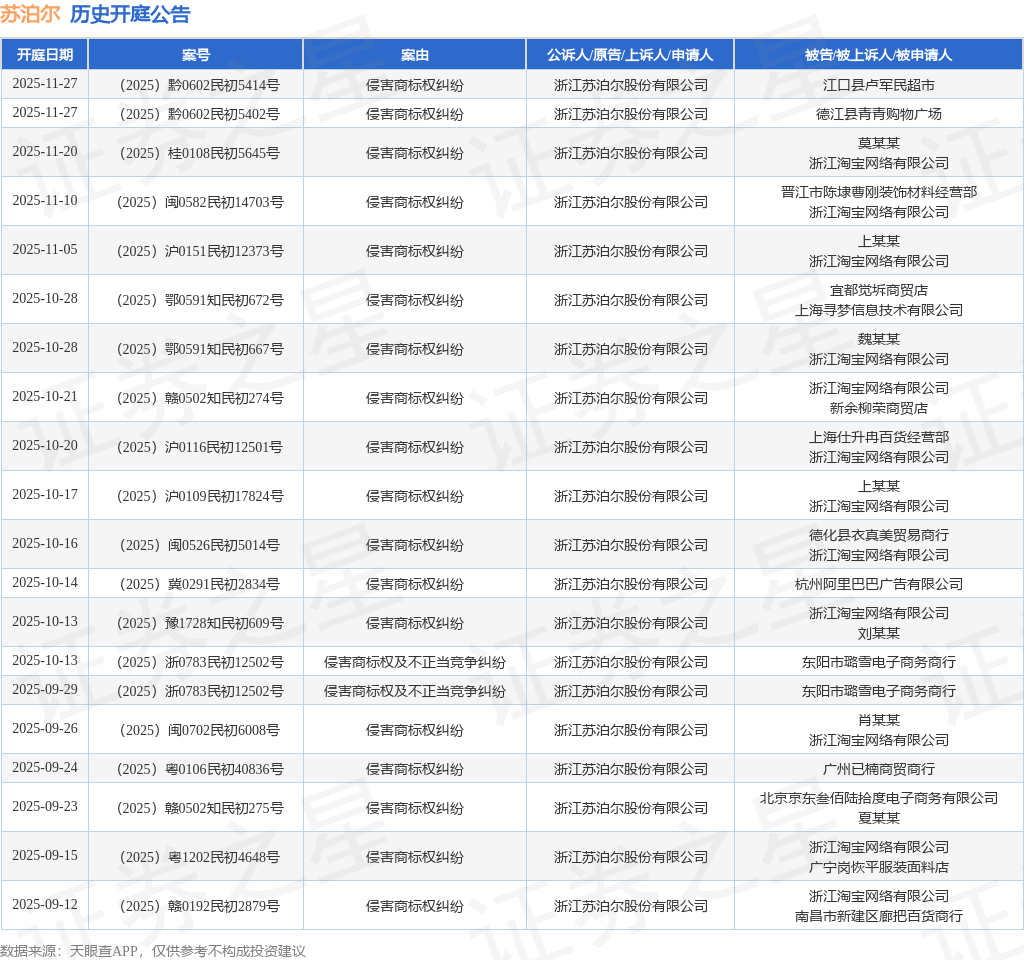
Task: Click defendant 莫某某
Action: coord(878,143)
